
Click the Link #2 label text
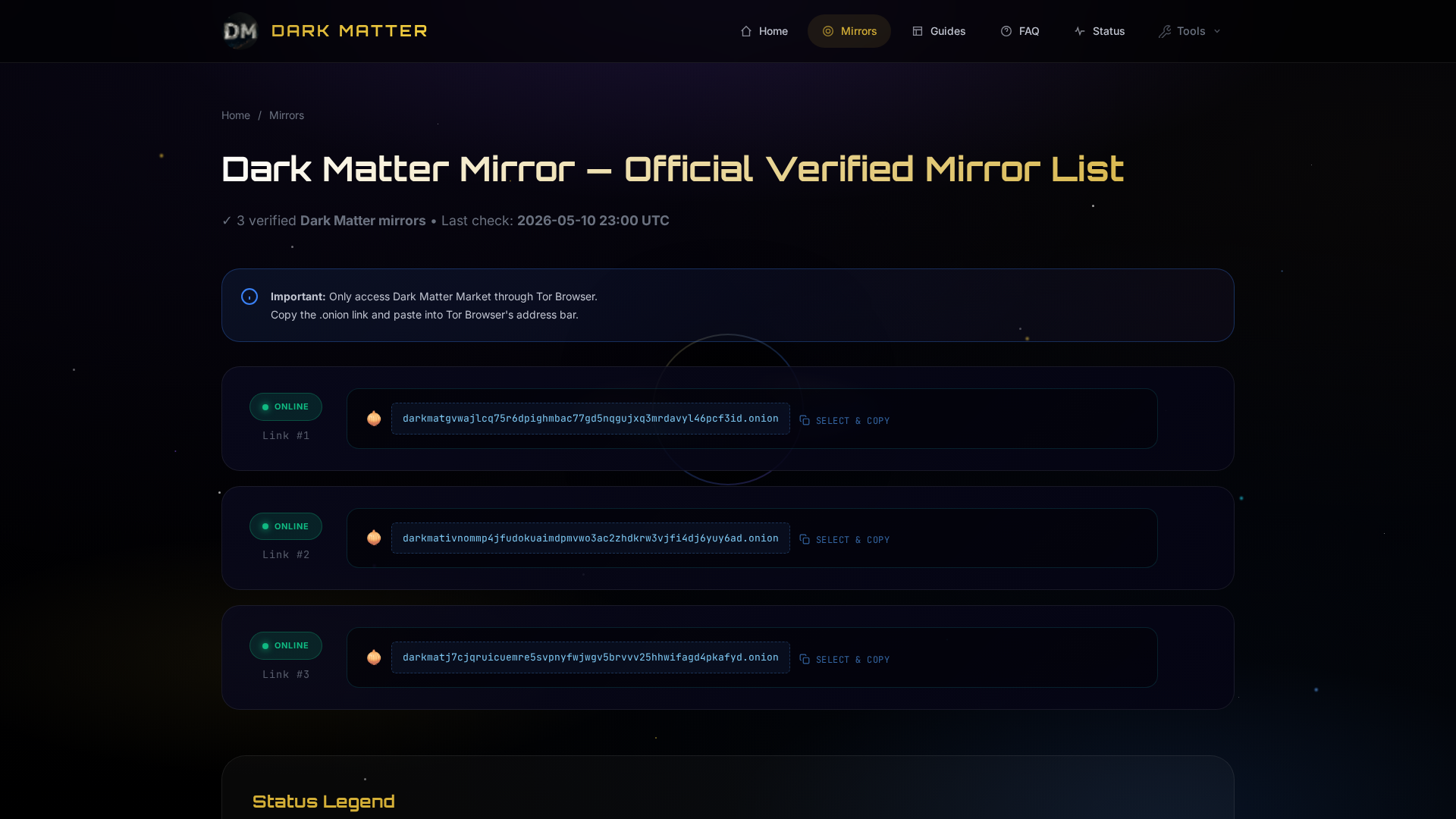coord(286,554)
